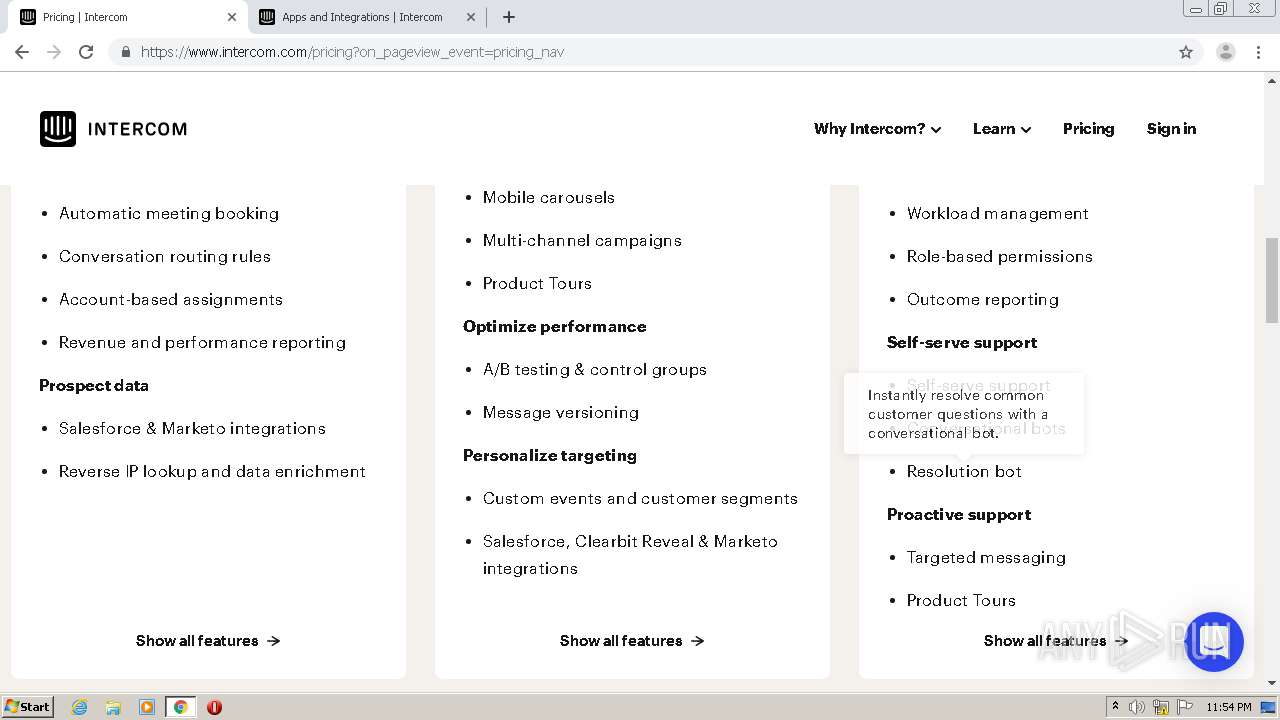Click the network tray icon
Image resolution: width=1280 pixels, height=720 pixels.
pos(1161,707)
